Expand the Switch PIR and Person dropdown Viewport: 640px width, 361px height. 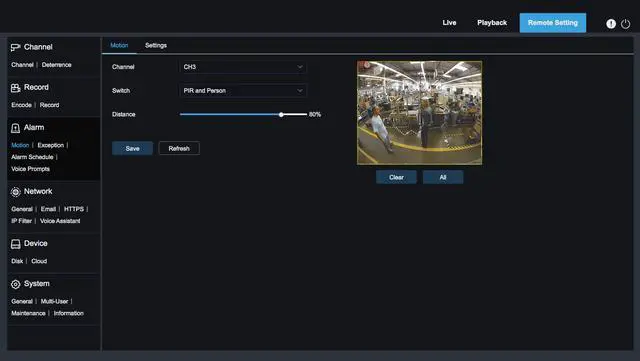[x=243, y=91]
